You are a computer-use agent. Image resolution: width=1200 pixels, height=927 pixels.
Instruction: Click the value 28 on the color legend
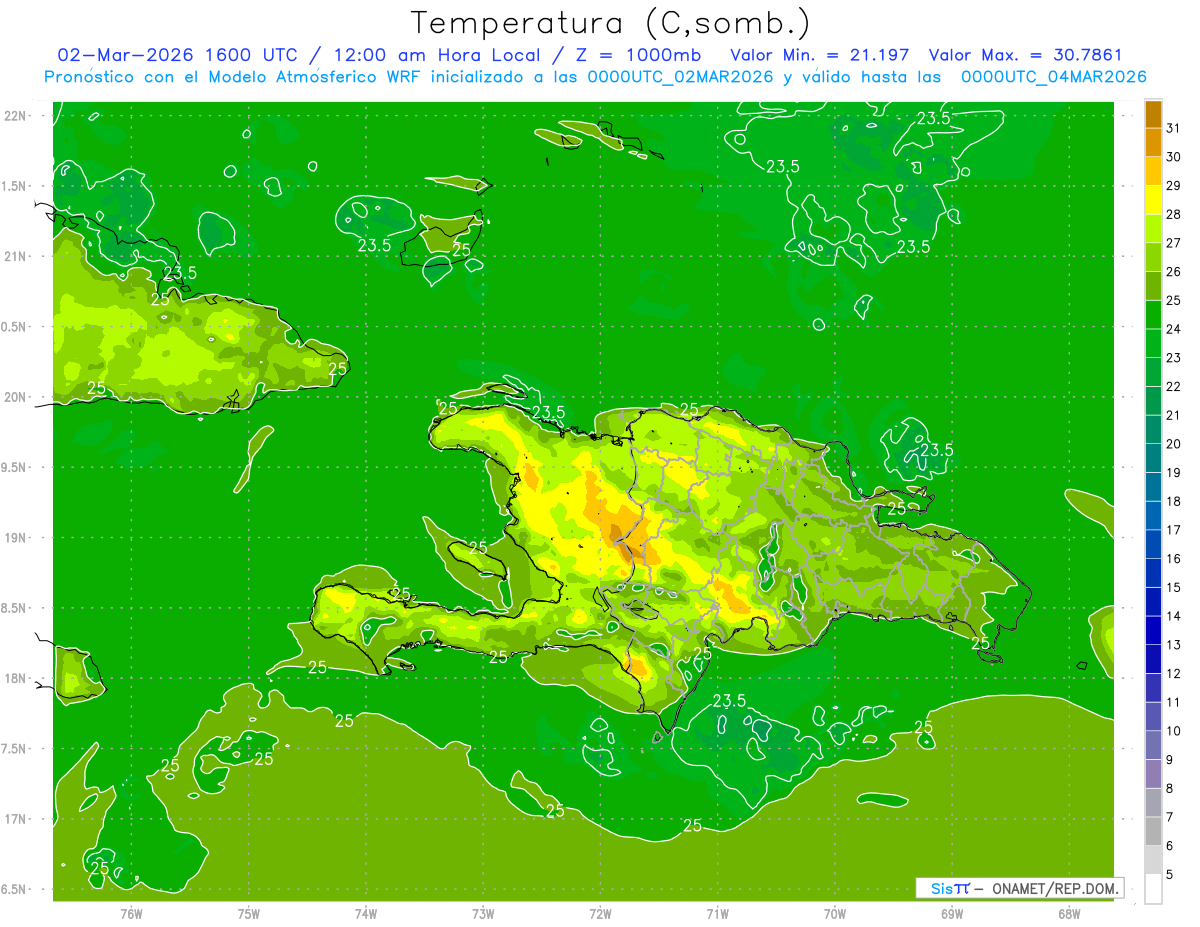click(1174, 214)
